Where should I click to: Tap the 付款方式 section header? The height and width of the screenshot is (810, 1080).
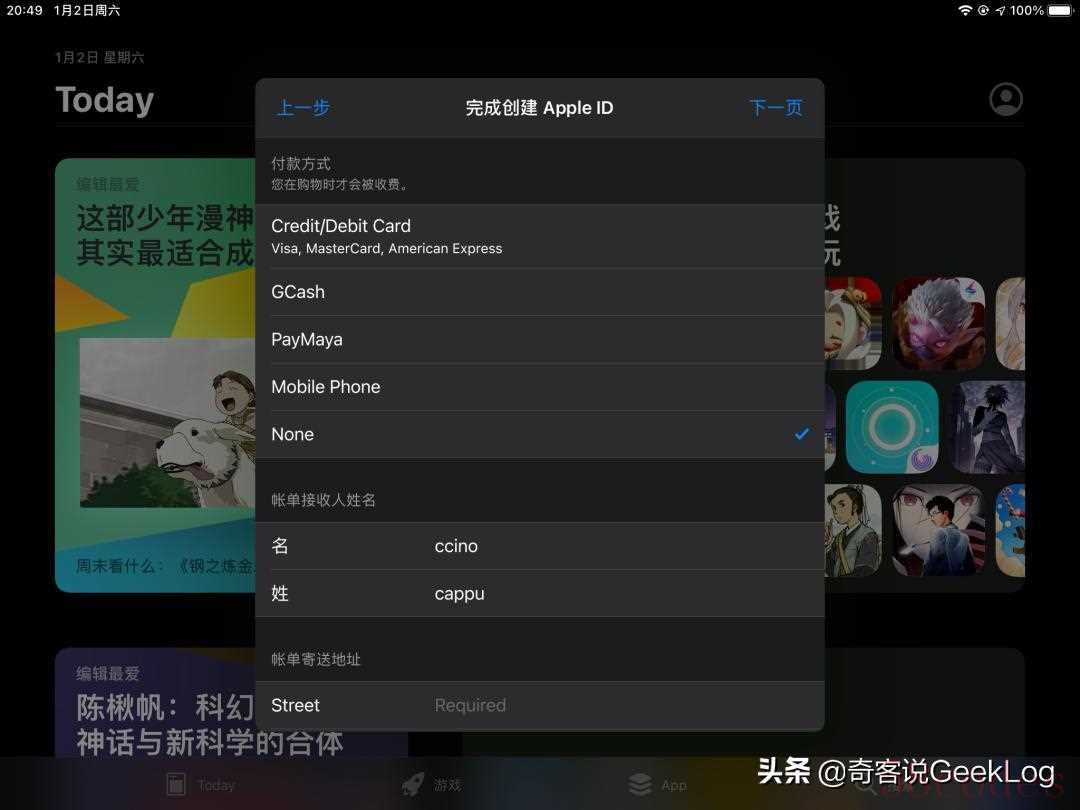pos(301,164)
